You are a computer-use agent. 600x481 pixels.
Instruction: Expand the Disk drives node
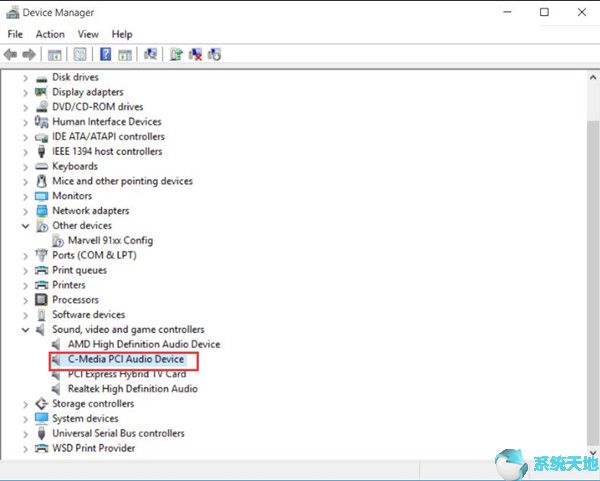[25, 78]
